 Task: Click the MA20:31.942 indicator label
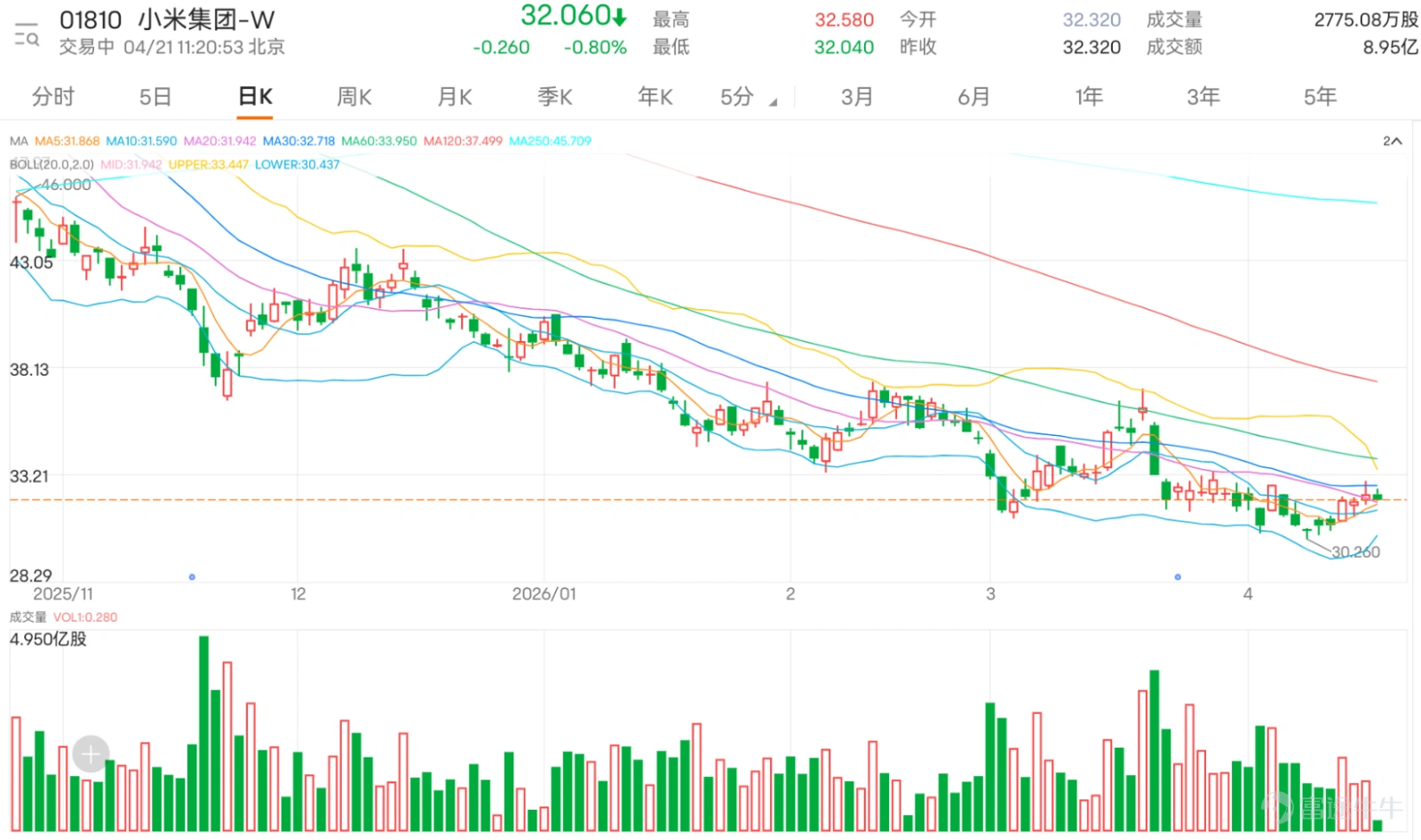(219, 141)
